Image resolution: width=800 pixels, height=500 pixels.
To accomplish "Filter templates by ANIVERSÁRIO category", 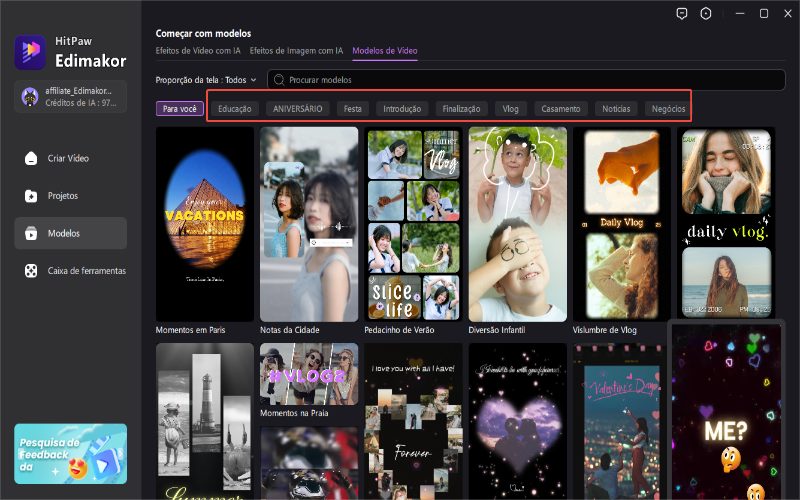I will pos(297,108).
